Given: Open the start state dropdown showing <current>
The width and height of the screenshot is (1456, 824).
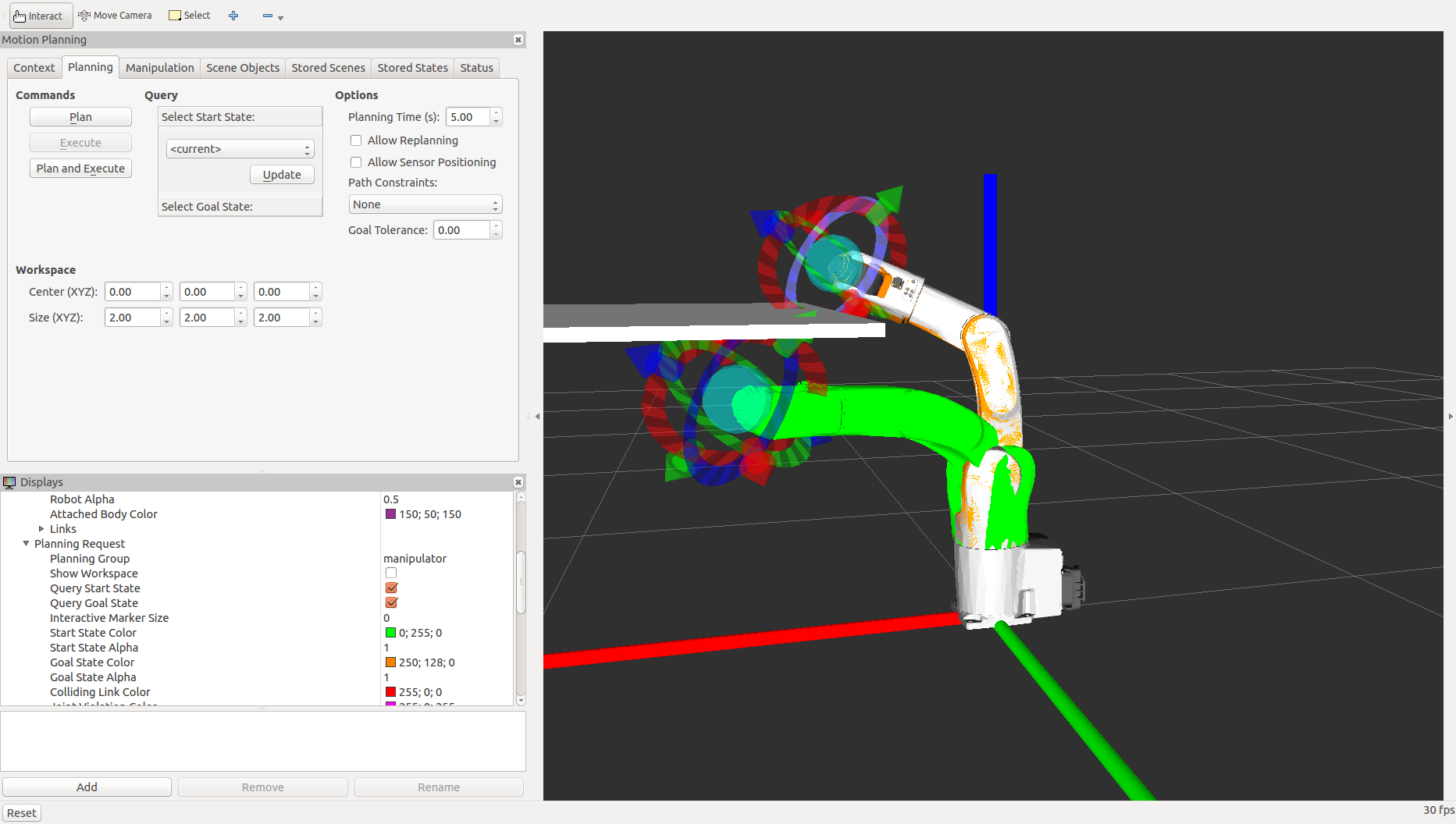Looking at the screenshot, I should pyautogui.click(x=240, y=149).
